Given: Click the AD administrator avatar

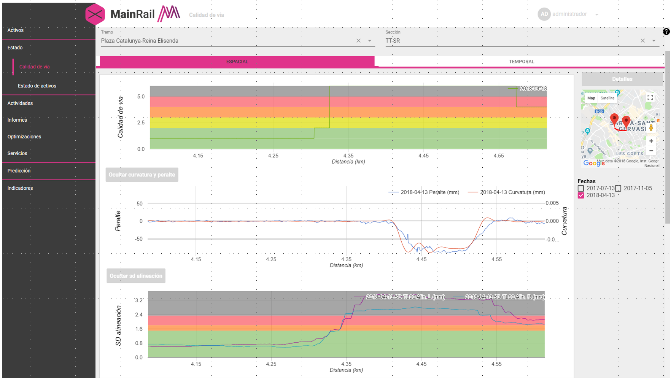Looking at the screenshot, I should pyautogui.click(x=544, y=14).
